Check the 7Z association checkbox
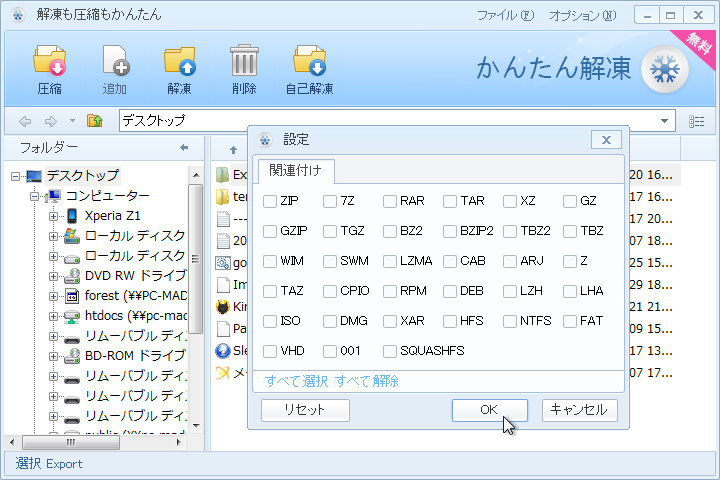 (330, 201)
